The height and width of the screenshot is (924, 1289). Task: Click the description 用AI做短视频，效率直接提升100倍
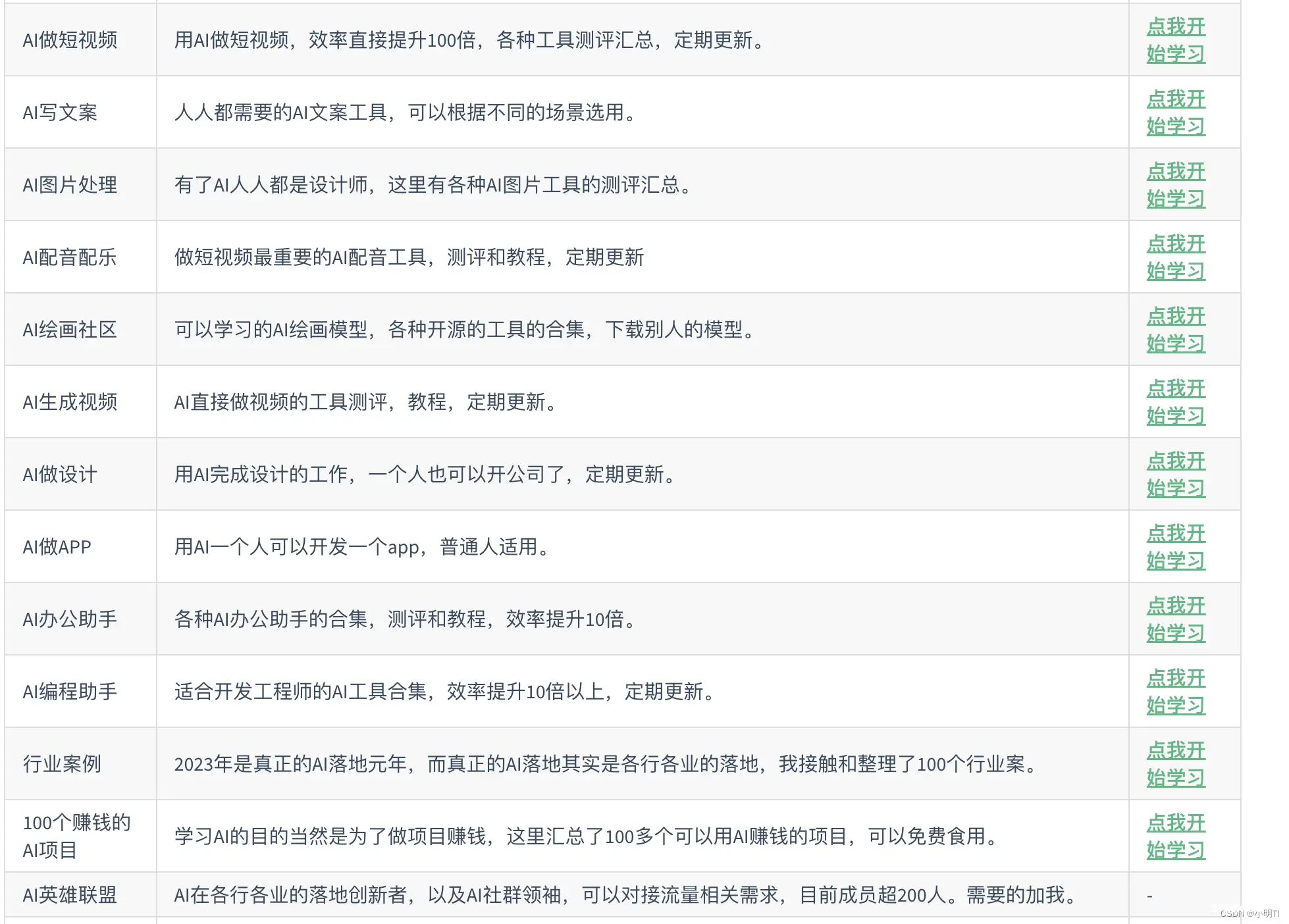tap(471, 40)
